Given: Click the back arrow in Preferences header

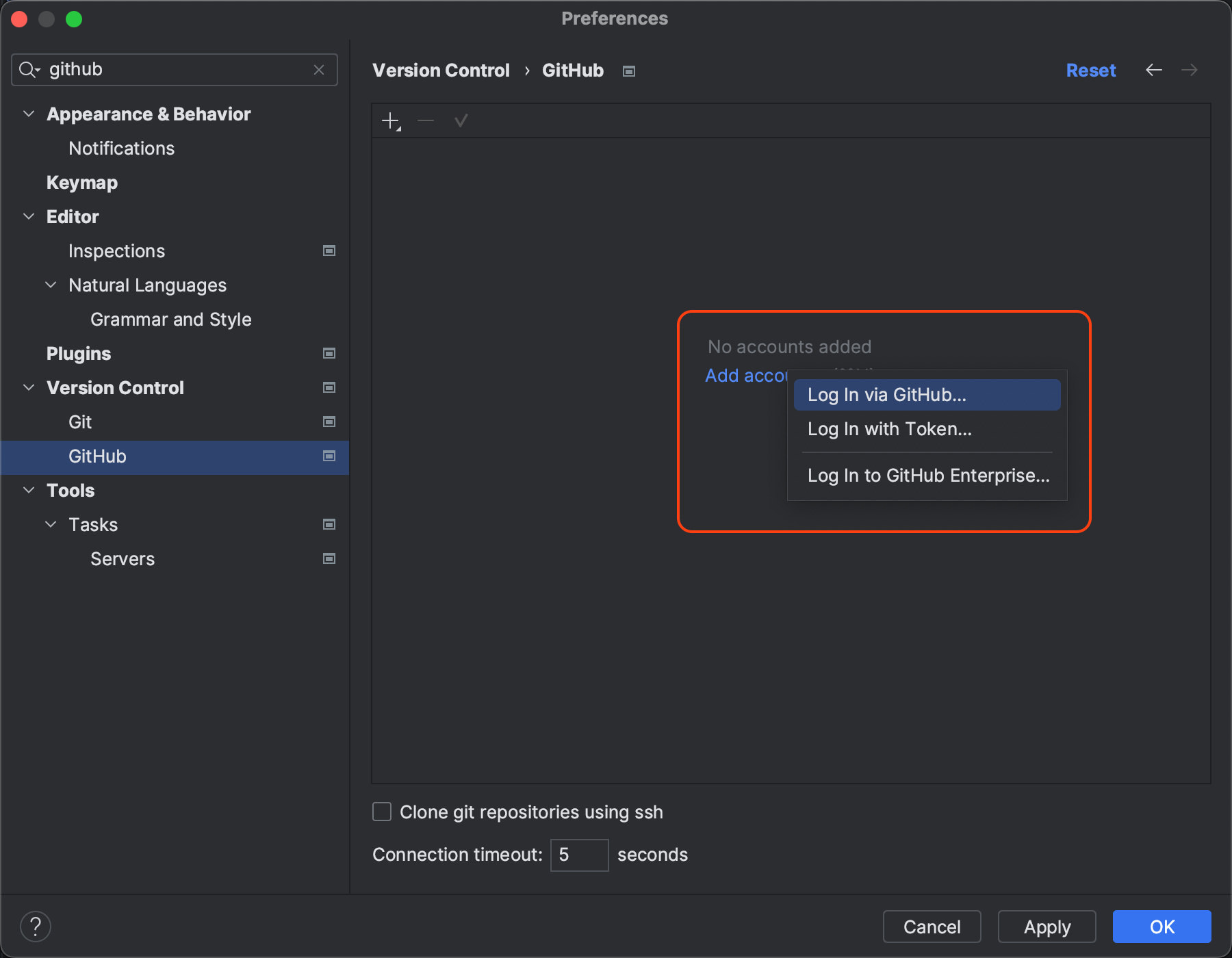Looking at the screenshot, I should tap(1154, 70).
